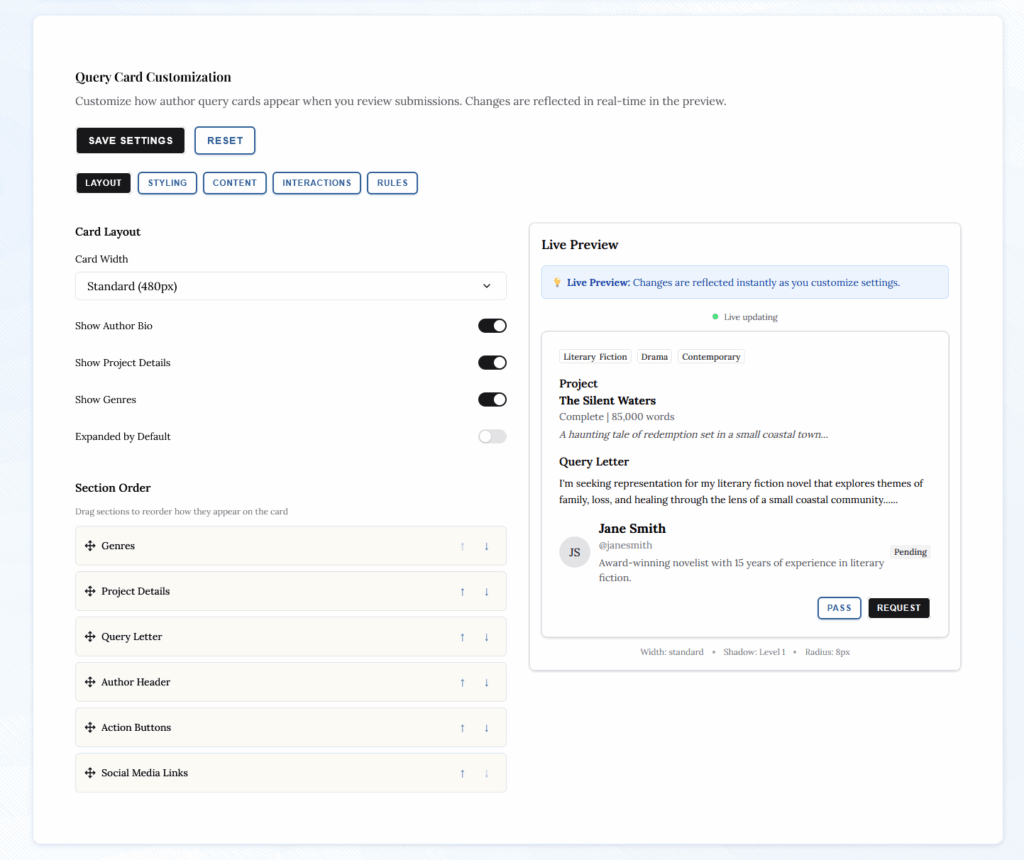Switch to the Styling tab

167,183
